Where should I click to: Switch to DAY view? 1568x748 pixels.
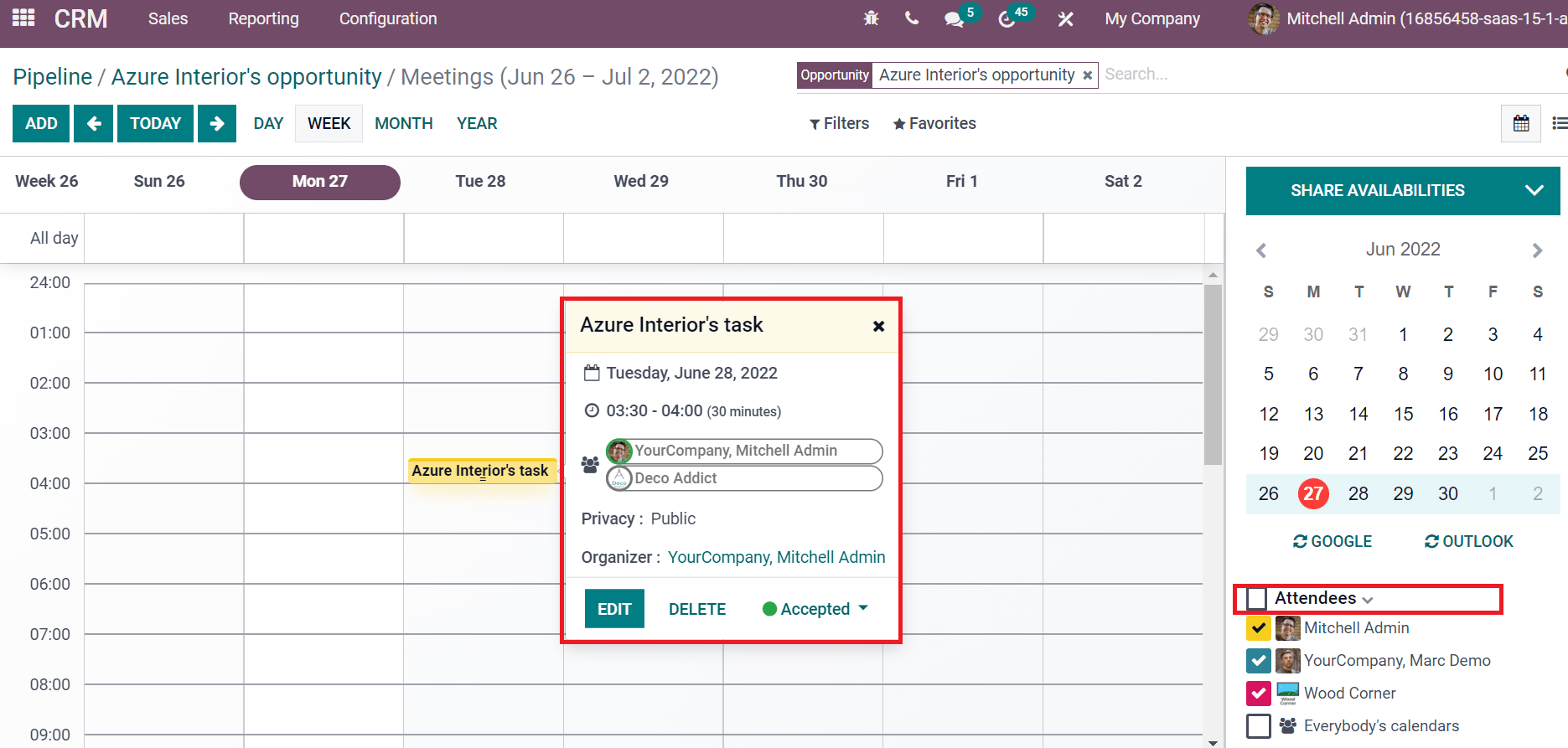pos(268,123)
